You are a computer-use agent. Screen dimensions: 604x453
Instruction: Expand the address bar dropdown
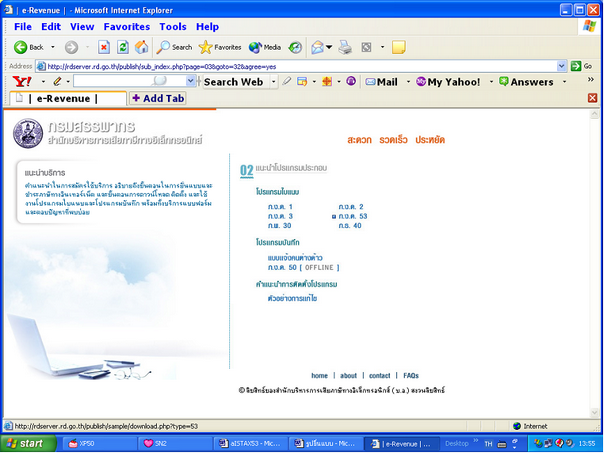coord(561,66)
